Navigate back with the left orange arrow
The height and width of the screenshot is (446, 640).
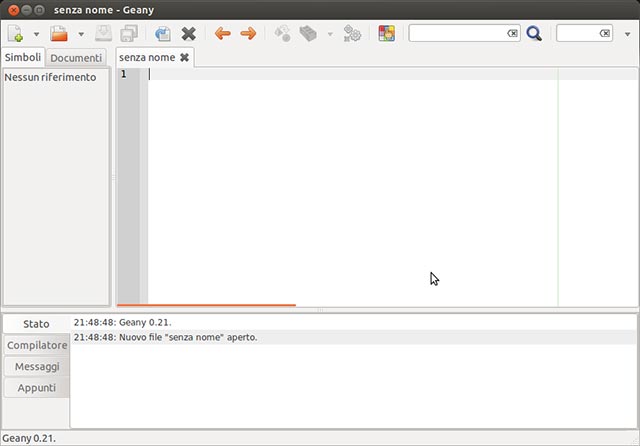(222, 34)
